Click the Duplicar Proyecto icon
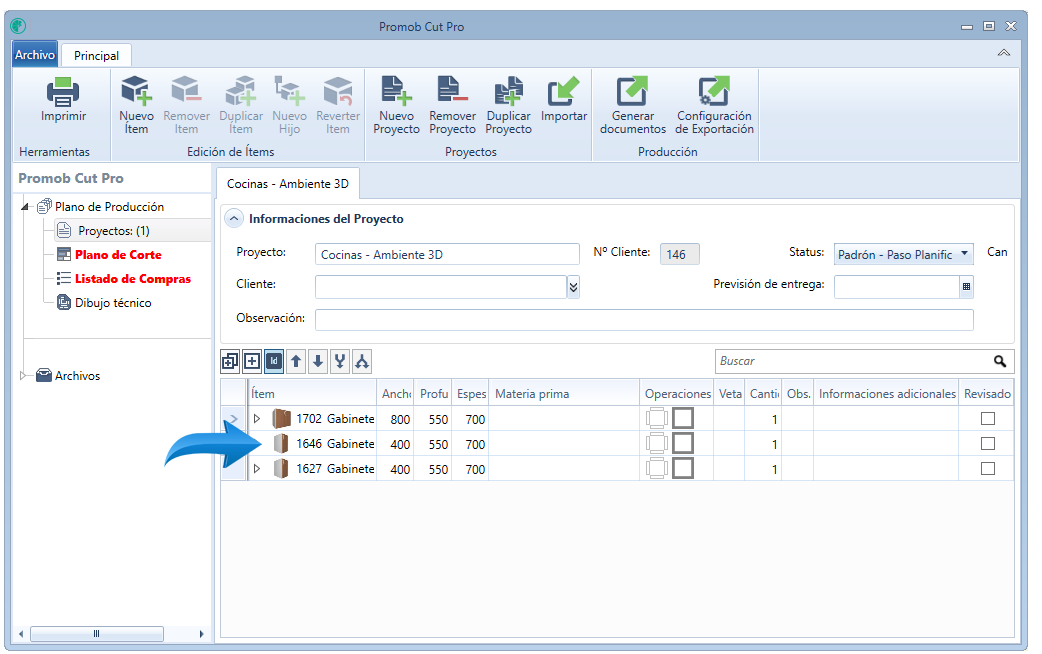This screenshot has height=654, width=1042. (x=508, y=91)
